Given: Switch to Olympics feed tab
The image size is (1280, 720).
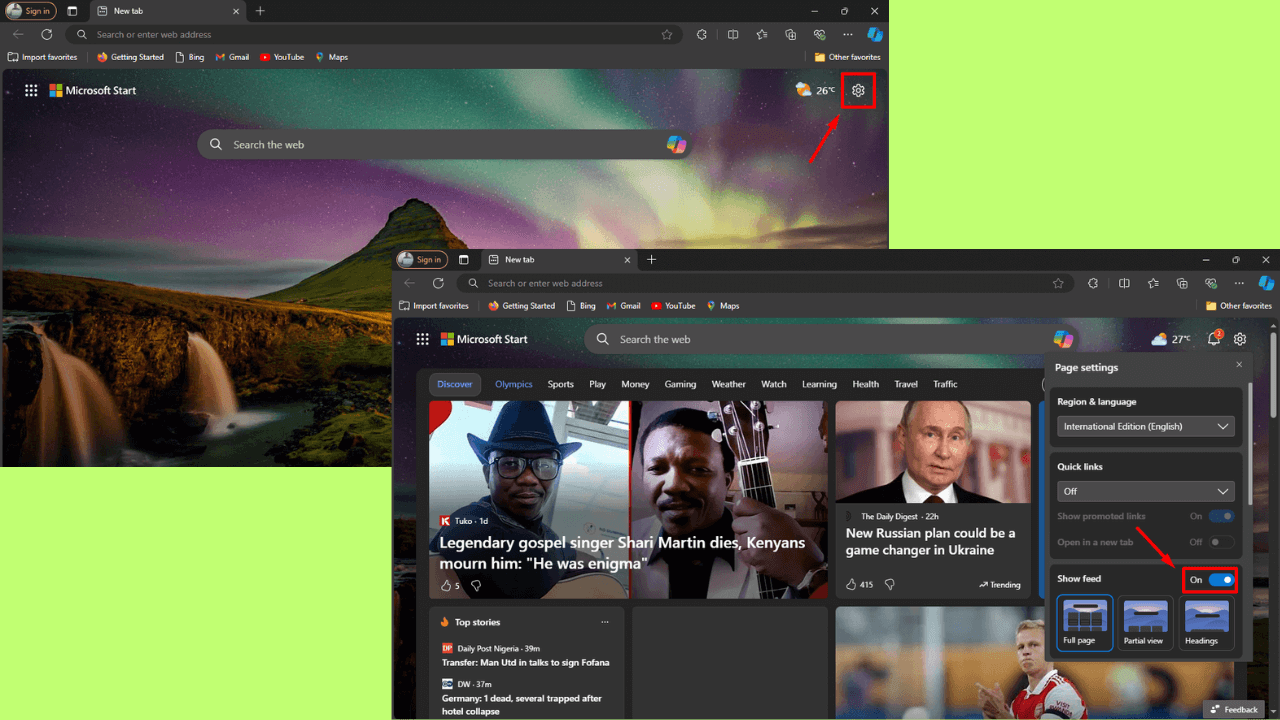Looking at the screenshot, I should coord(514,384).
